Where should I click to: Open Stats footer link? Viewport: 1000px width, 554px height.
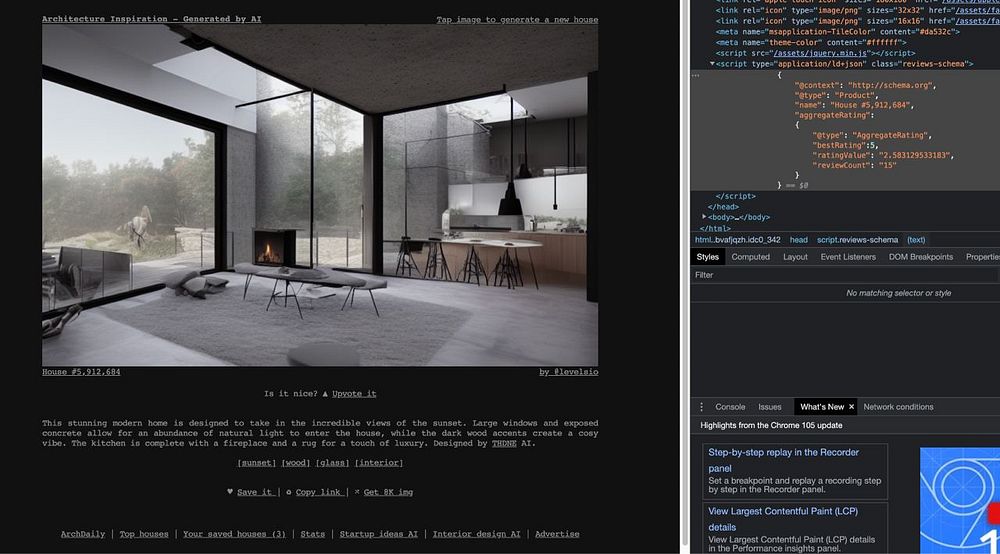pos(312,534)
